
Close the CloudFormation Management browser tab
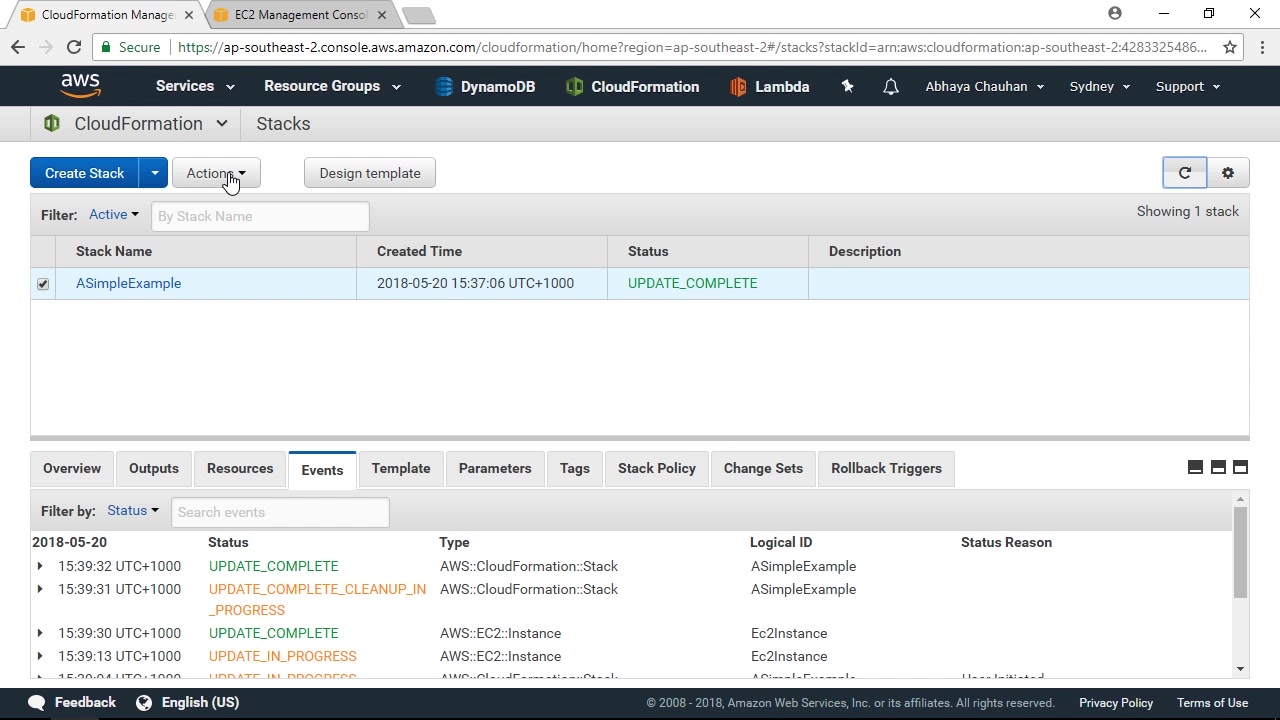coord(191,15)
